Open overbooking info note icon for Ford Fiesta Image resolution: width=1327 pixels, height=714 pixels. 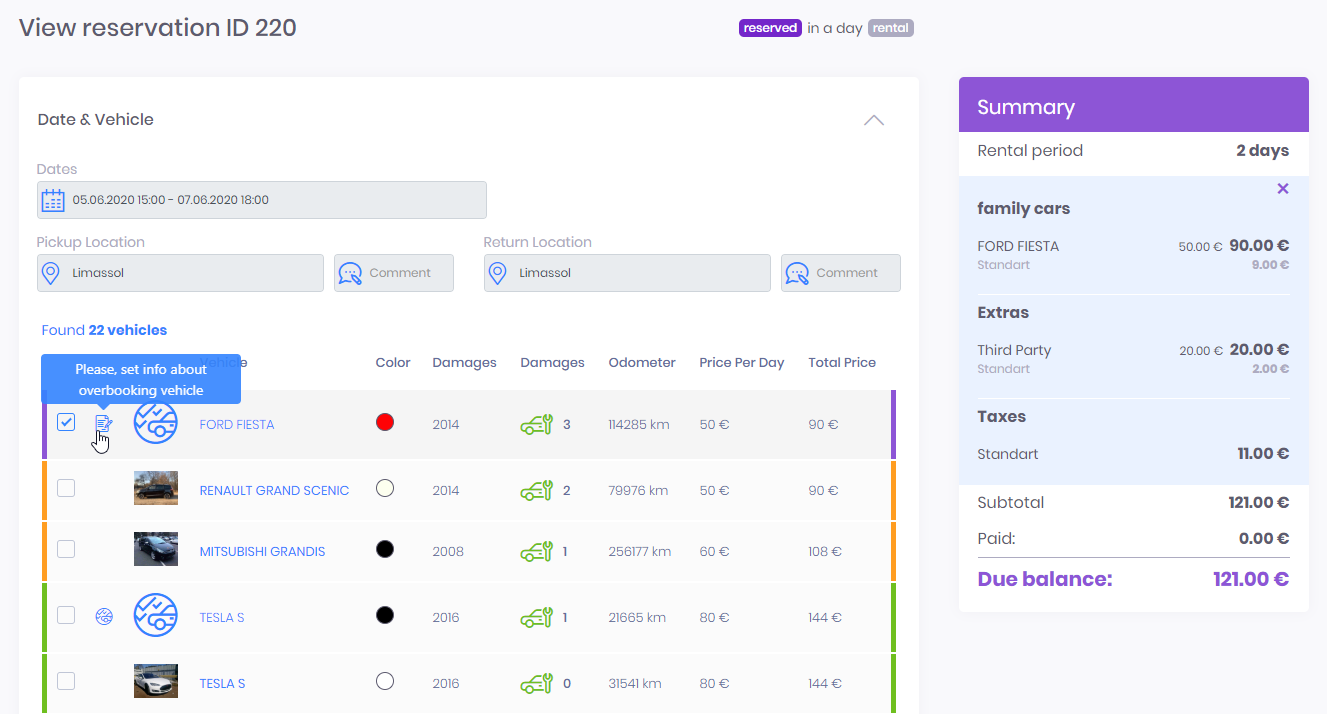104,424
